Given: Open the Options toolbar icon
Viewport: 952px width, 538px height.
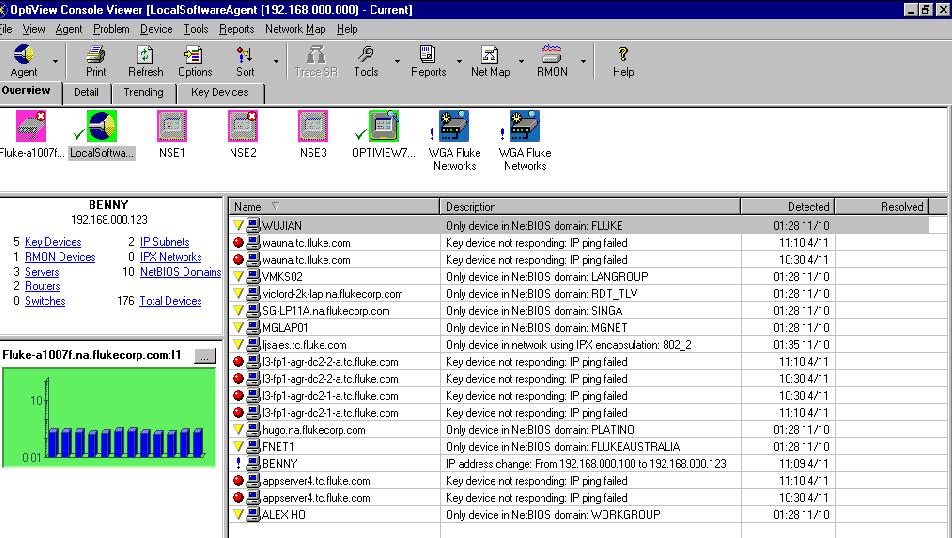Looking at the screenshot, I should pos(195,55).
